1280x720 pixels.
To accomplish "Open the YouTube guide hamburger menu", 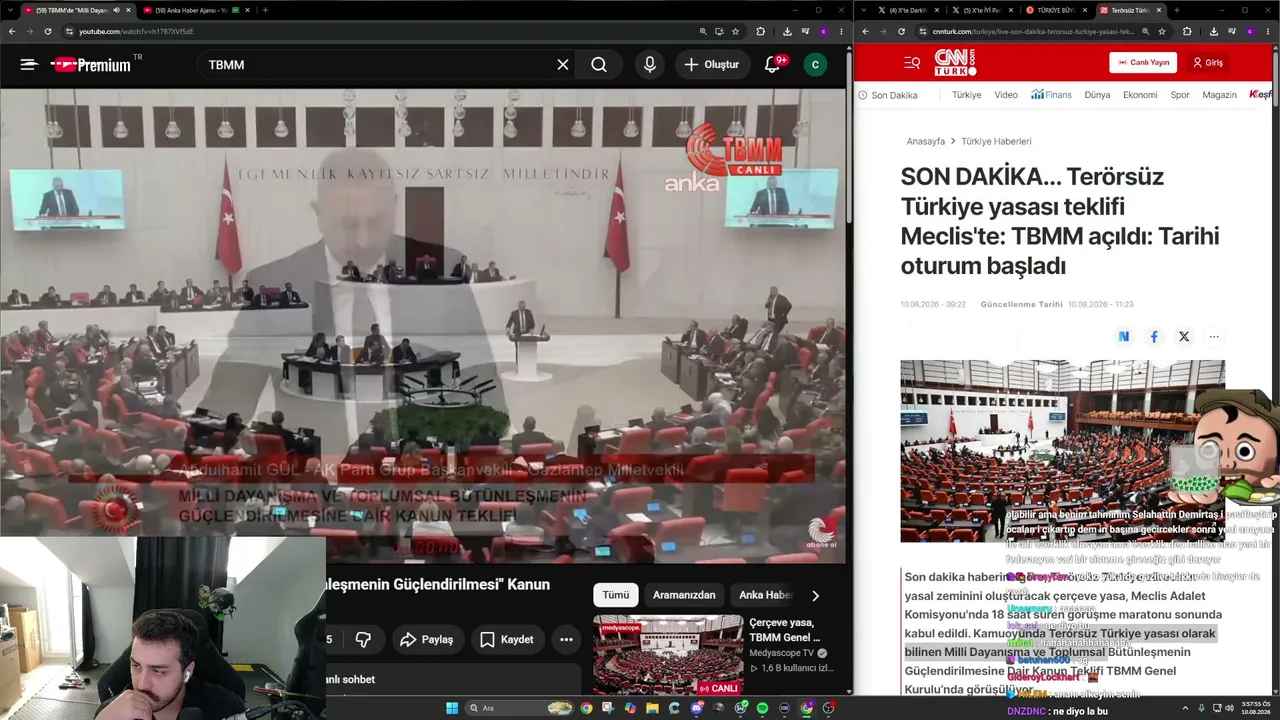I will click(29, 64).
